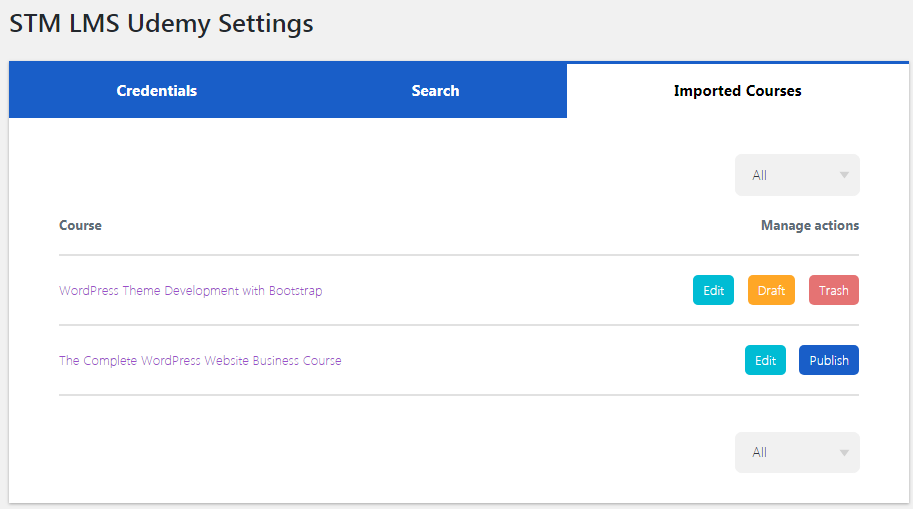Click the arrow on top filter dropdown

click(844, 175)
